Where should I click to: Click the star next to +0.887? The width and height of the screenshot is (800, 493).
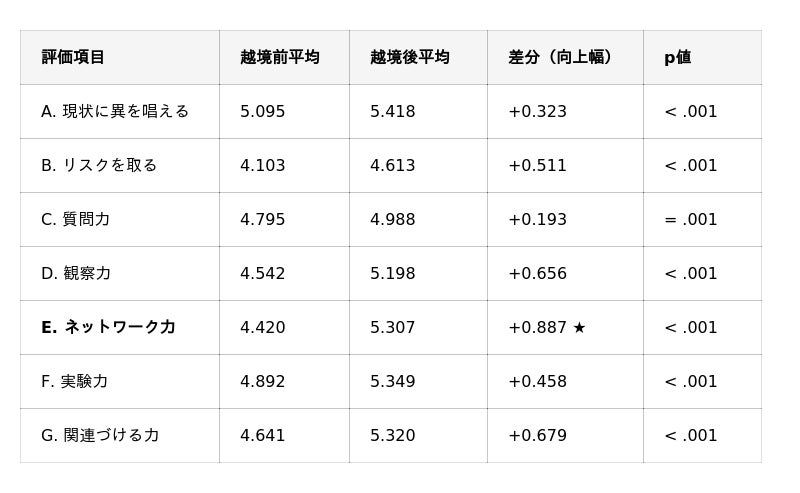coord(579,328)
